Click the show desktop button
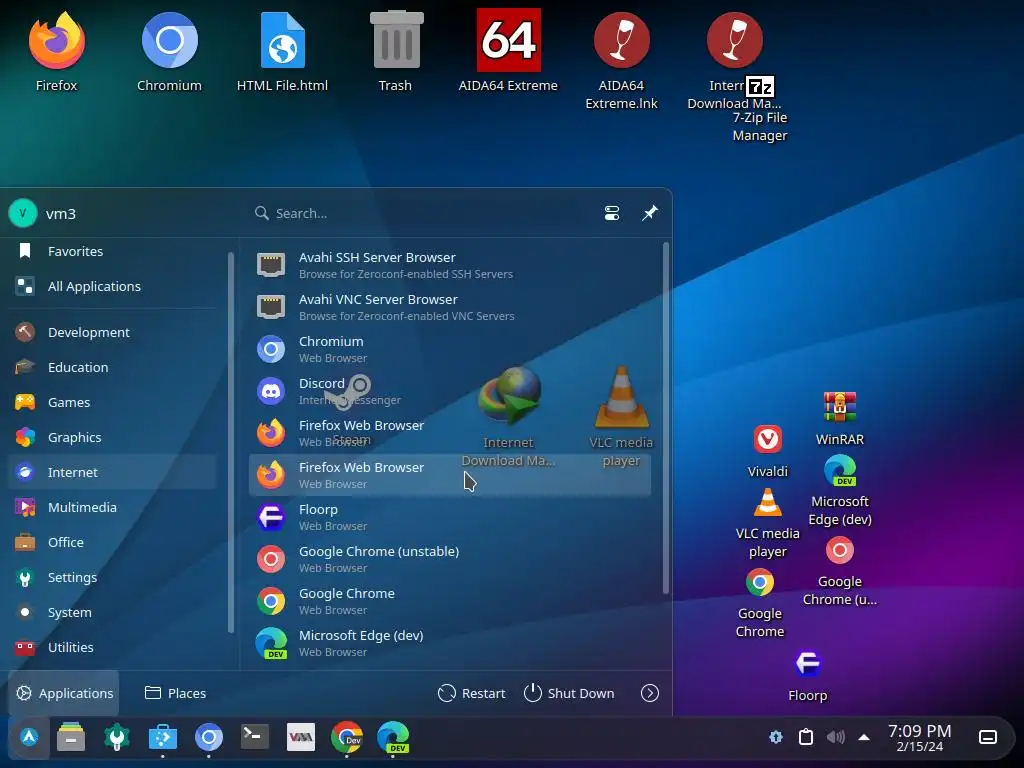 [988, 737]
